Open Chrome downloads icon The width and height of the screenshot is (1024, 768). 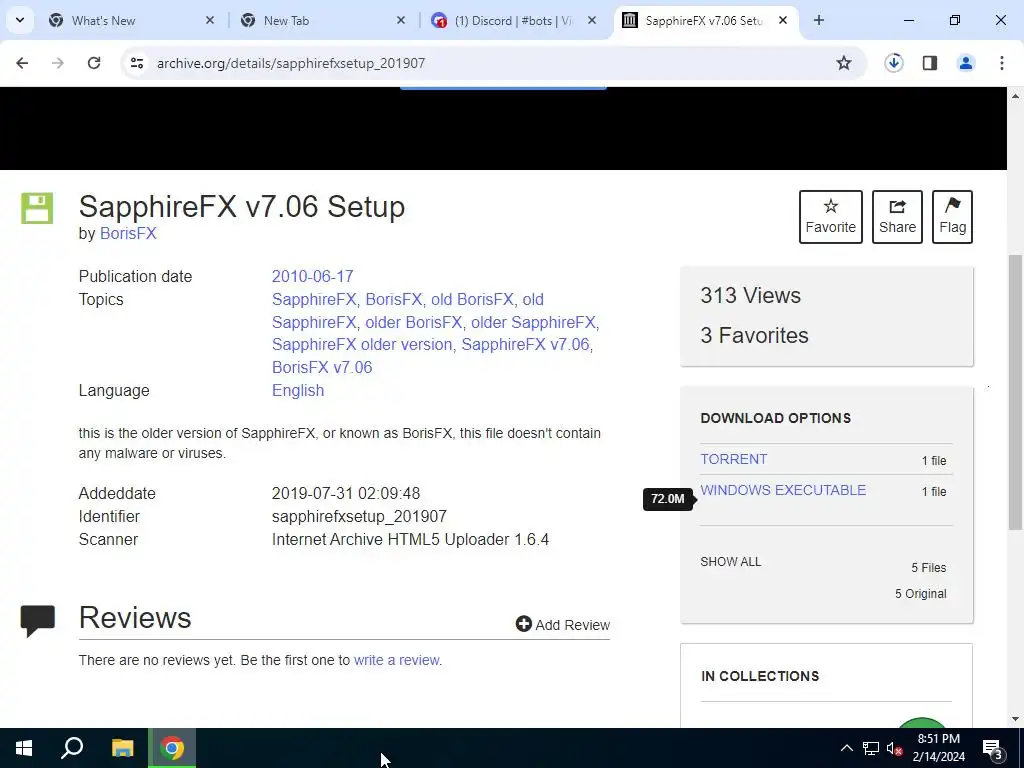(894, 63)
